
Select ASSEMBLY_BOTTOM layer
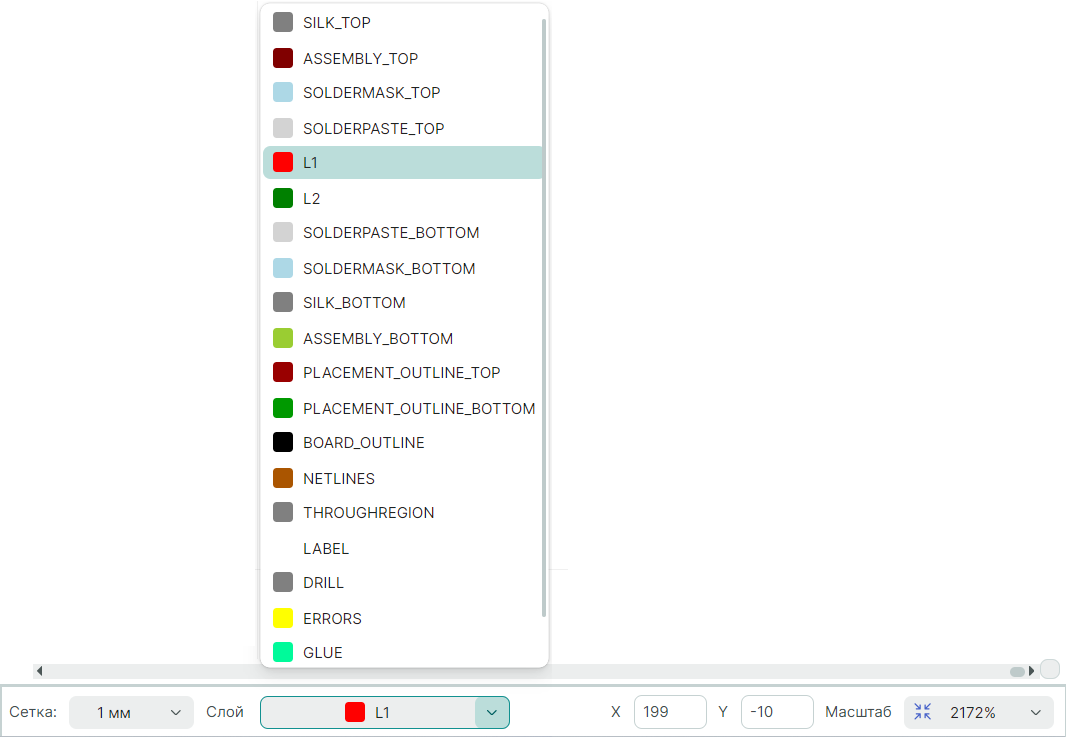402,339
